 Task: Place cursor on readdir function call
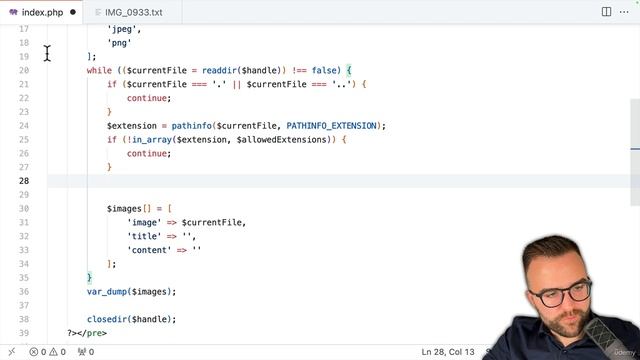(x=219, y=70)
